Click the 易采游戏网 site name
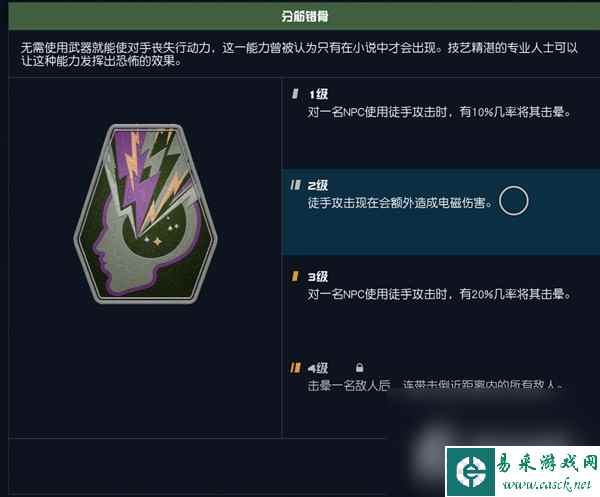Screen dimensions: 600x497 click(x=547, y=463)
